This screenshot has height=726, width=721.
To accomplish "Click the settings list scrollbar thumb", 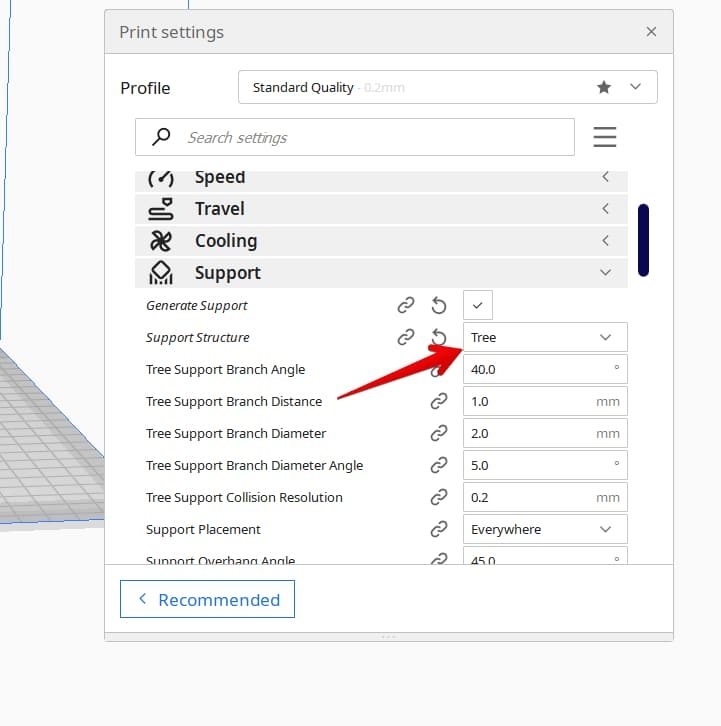I will (643, 240).
